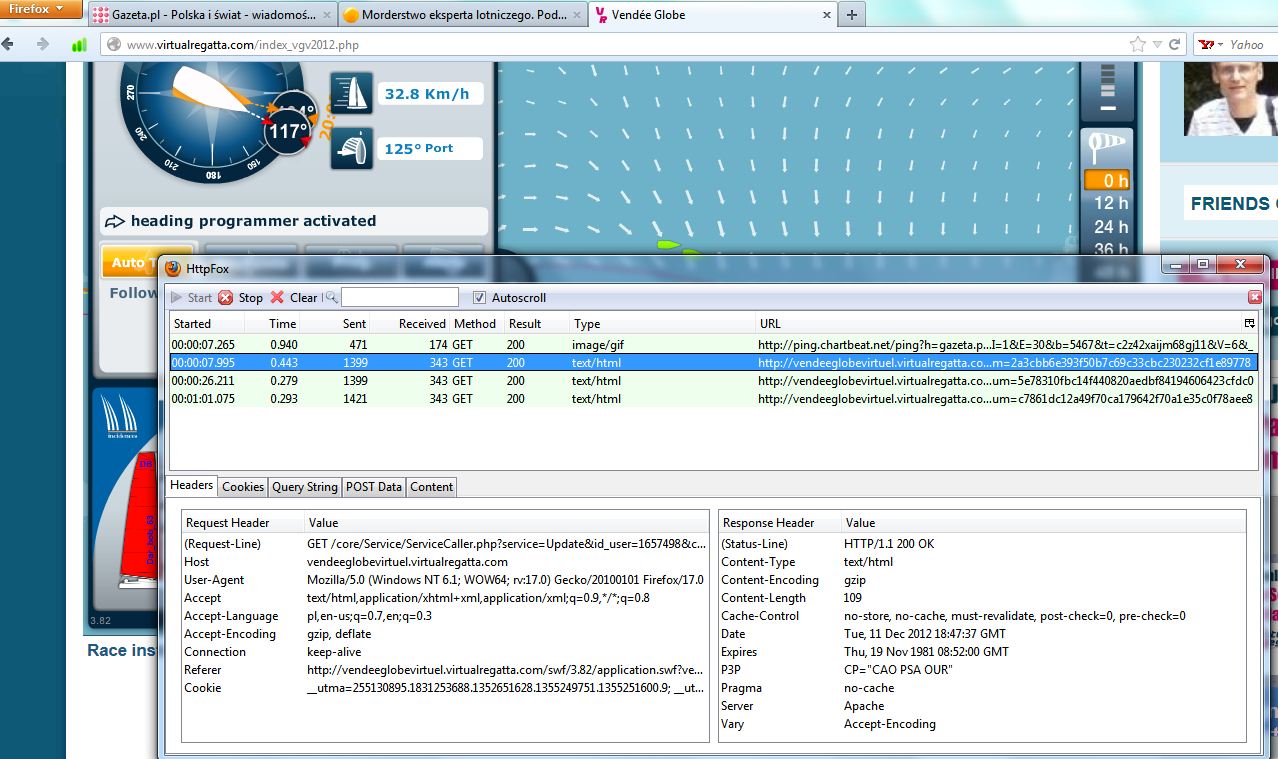Viewport: 1278px width, 759px height.
Task: Select the 24 h wind forecast option
Action: click(1110, 227)
